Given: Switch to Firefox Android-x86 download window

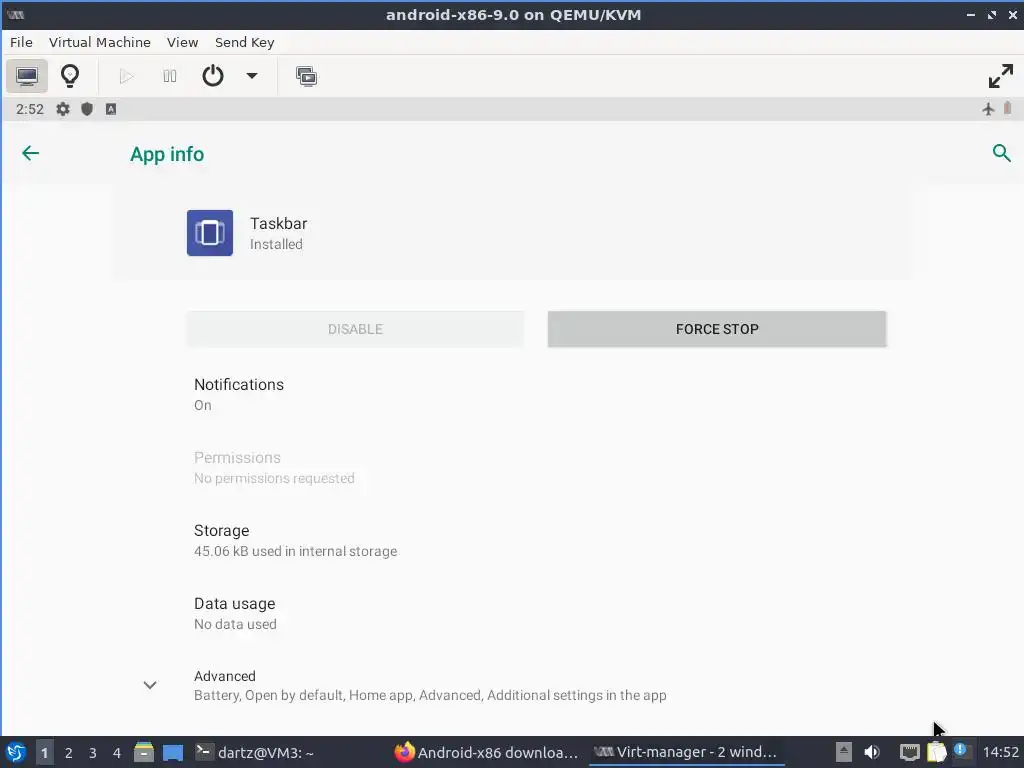Looking at the screenshot, I should [x=487, y=752].
